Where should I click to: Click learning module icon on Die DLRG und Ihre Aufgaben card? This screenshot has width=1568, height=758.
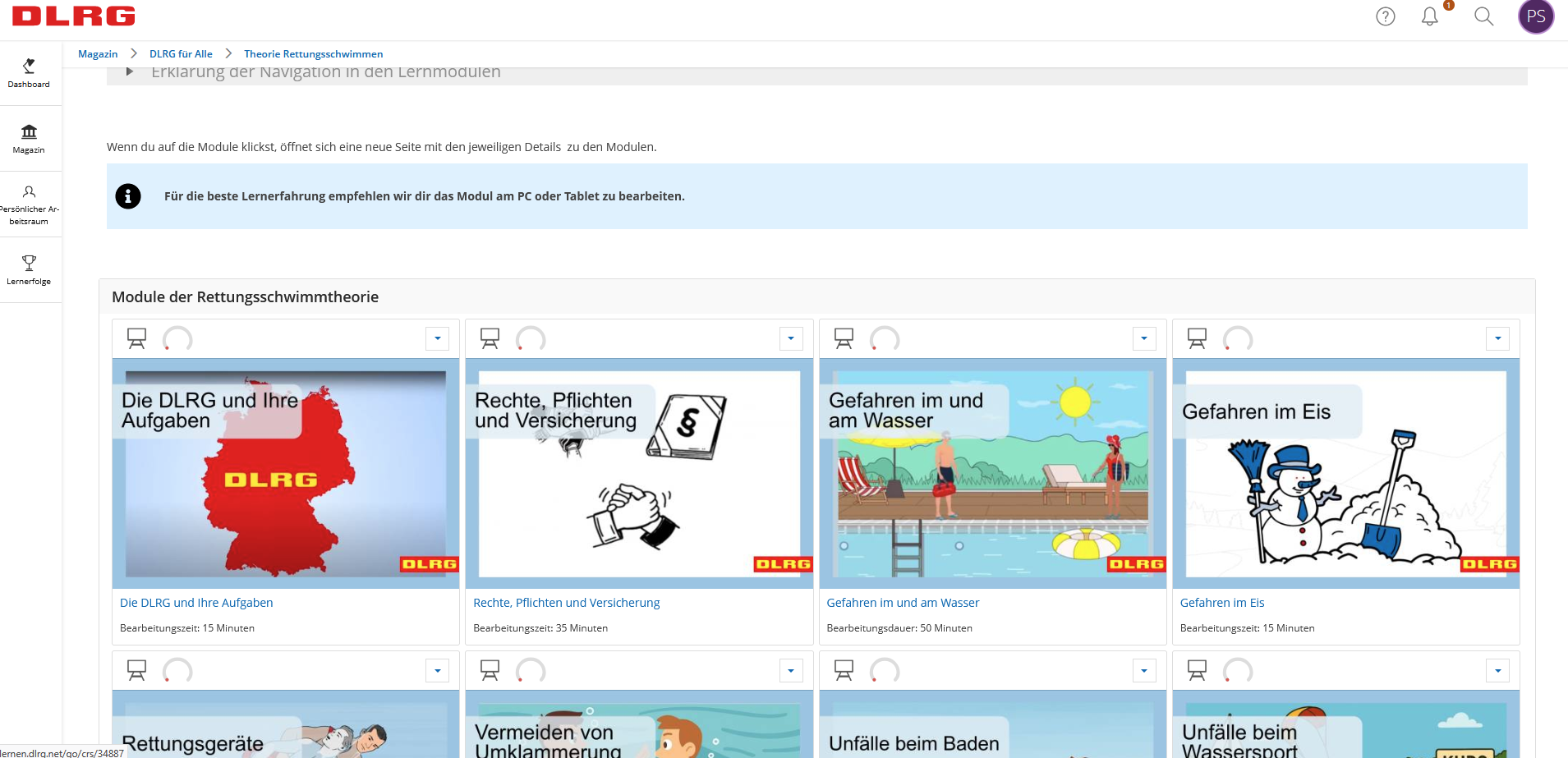click(136, 338)
